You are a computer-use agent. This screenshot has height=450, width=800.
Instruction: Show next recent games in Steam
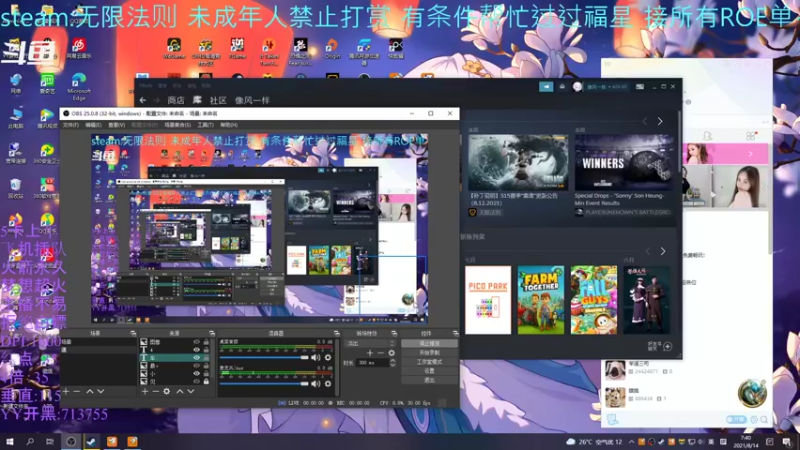click(663, 251)
